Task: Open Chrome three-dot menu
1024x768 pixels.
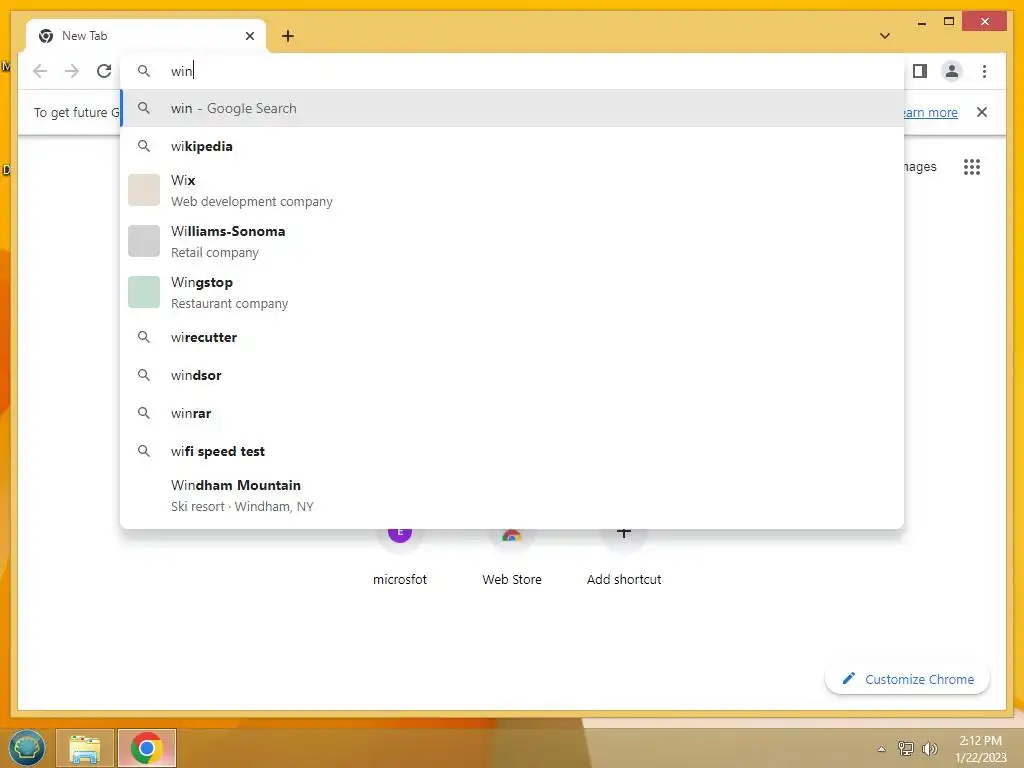Action: (x=984, y=71)
